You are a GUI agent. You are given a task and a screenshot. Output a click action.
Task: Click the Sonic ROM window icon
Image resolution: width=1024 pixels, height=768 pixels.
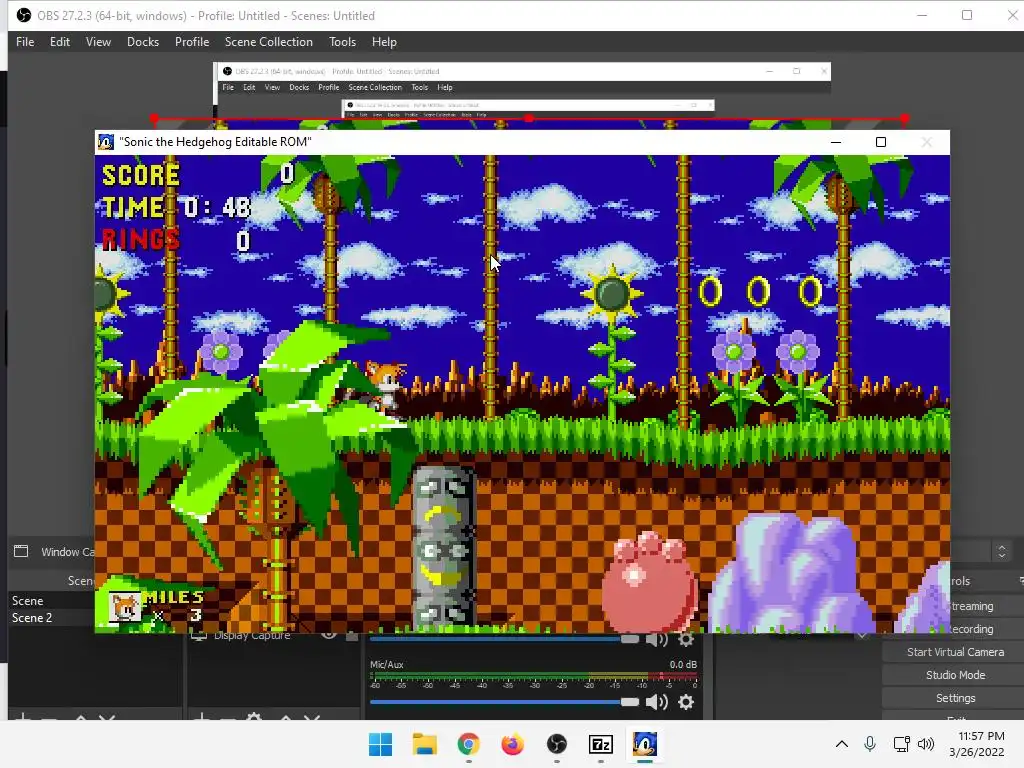point(106,142)
